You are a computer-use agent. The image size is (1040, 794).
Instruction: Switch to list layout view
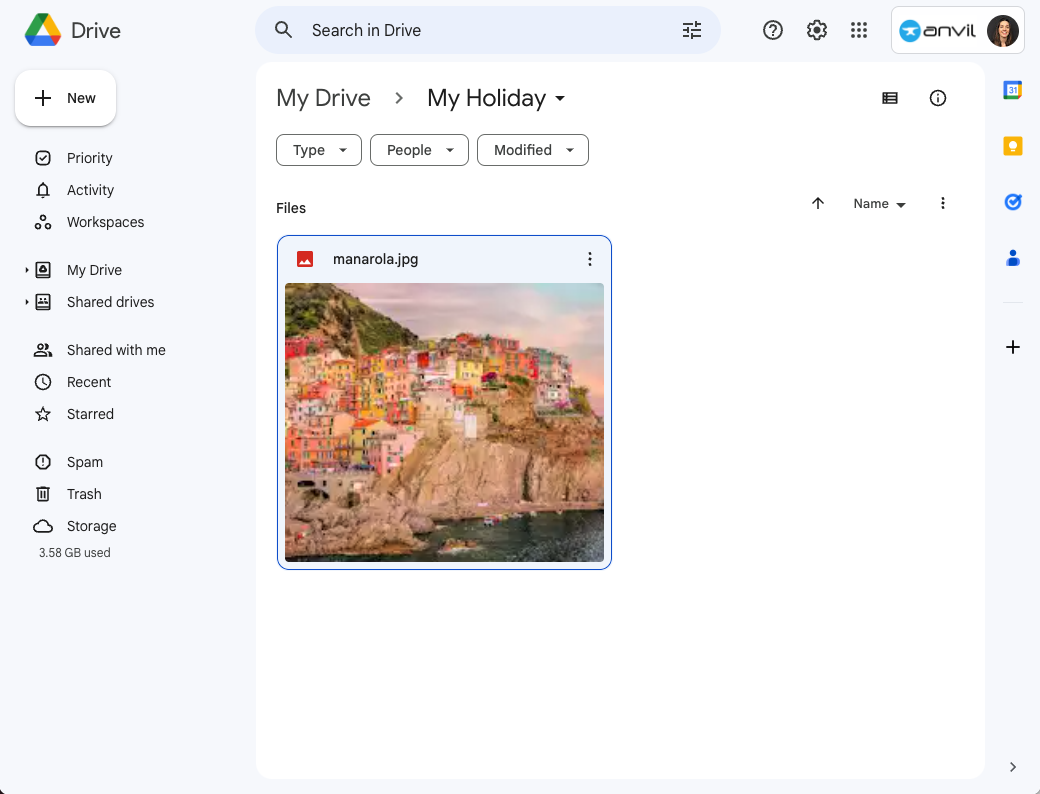tap(889, 97)
